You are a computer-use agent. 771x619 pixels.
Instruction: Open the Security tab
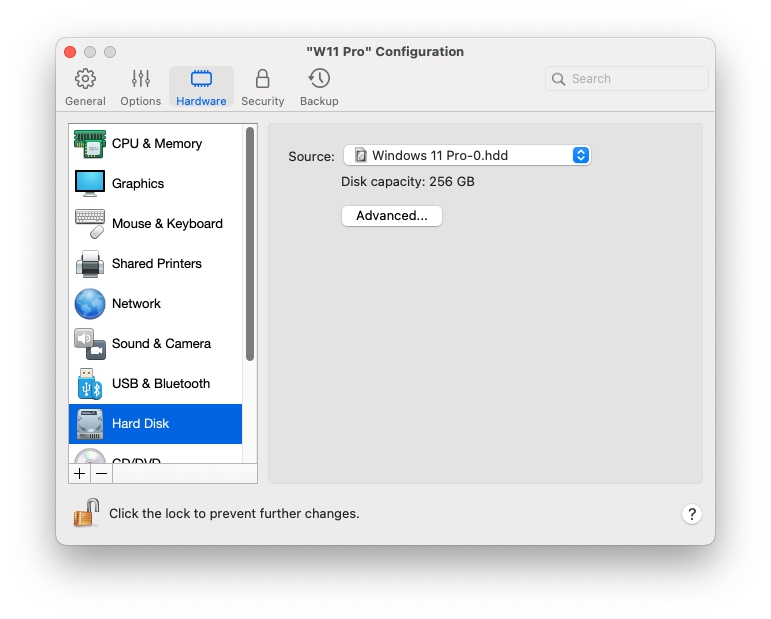tap(262, 87)
